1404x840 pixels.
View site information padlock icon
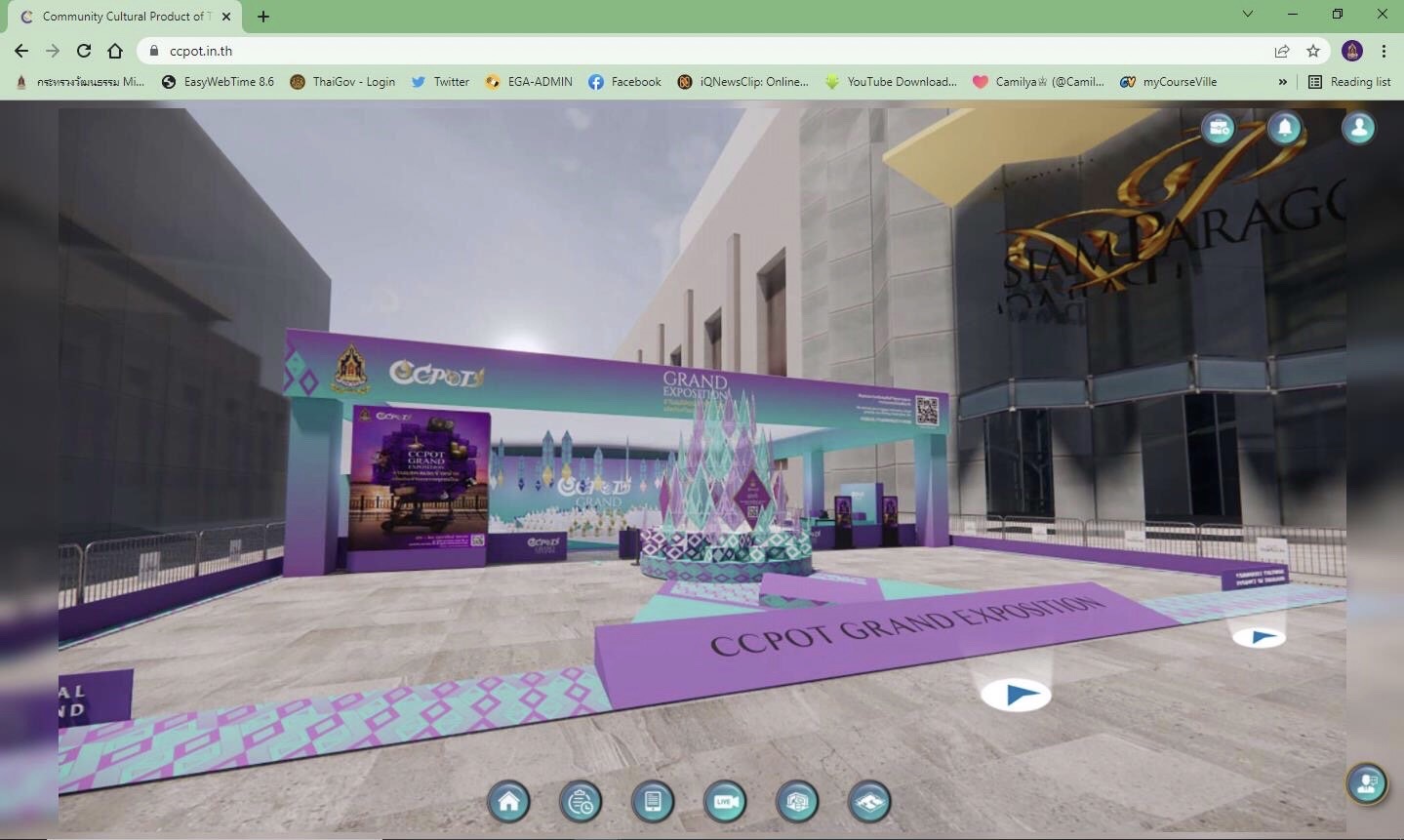coord(154,51)
